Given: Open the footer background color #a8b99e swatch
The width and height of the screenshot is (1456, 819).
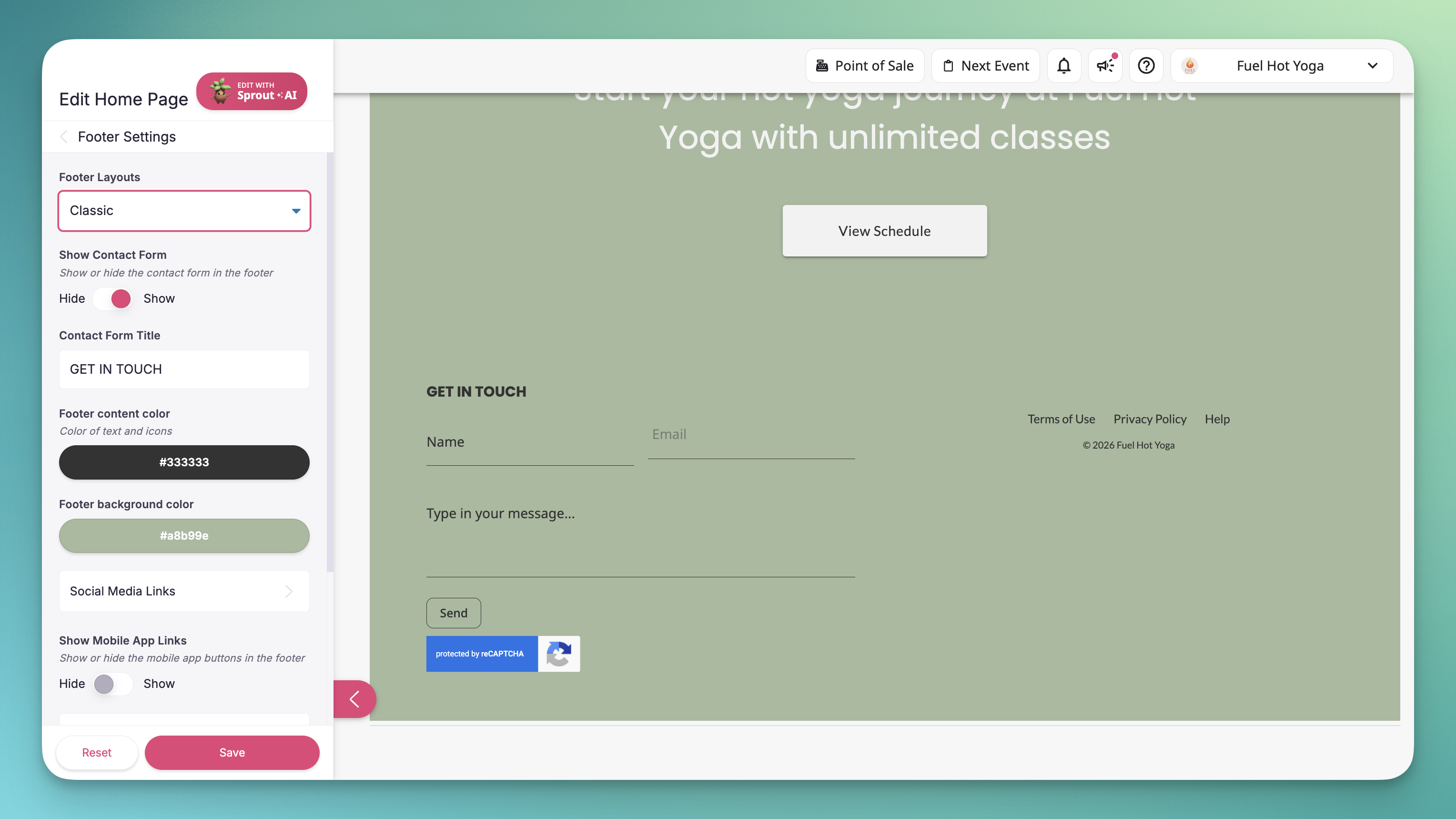Looking at the screenshot, I should [184, 536].
